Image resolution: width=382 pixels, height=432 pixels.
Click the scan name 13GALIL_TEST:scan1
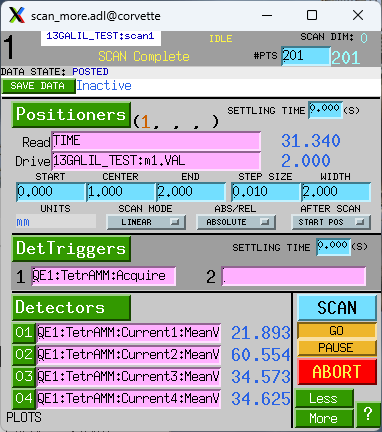(100, 36)
